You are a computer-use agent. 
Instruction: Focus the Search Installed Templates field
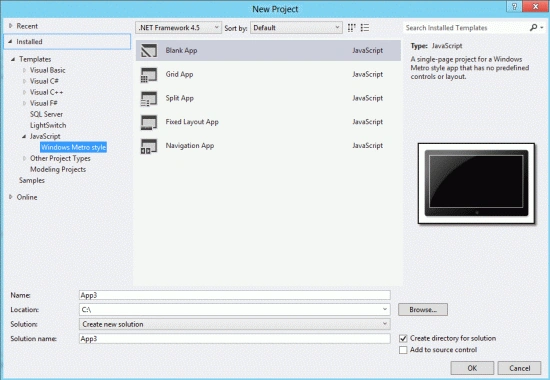pyautogui.click(x=466, y=28)
